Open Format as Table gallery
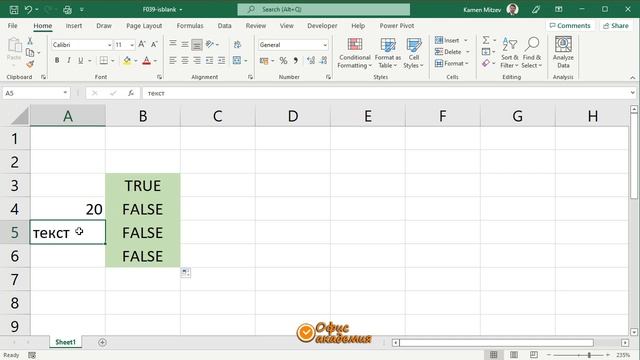The width and height of the screenshot is (640, 360). pyautogui.click(x=388, y=53)
